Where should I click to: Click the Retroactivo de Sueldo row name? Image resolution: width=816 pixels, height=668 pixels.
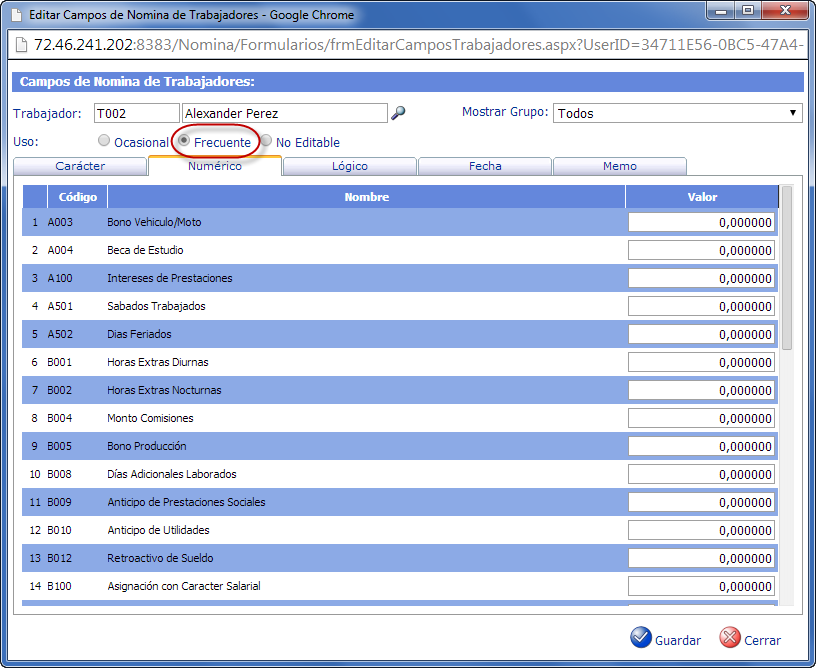click(x=160, y=558)
